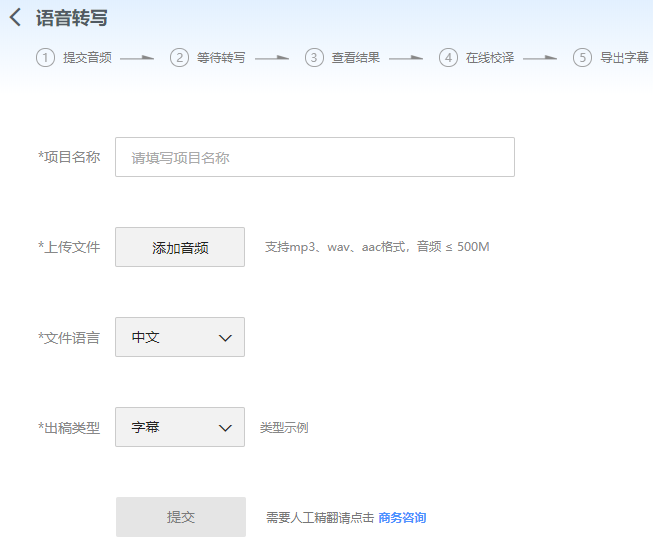Click the *上传文件 field label
This screenshot has width=653, height=552.
click(69, 247)
